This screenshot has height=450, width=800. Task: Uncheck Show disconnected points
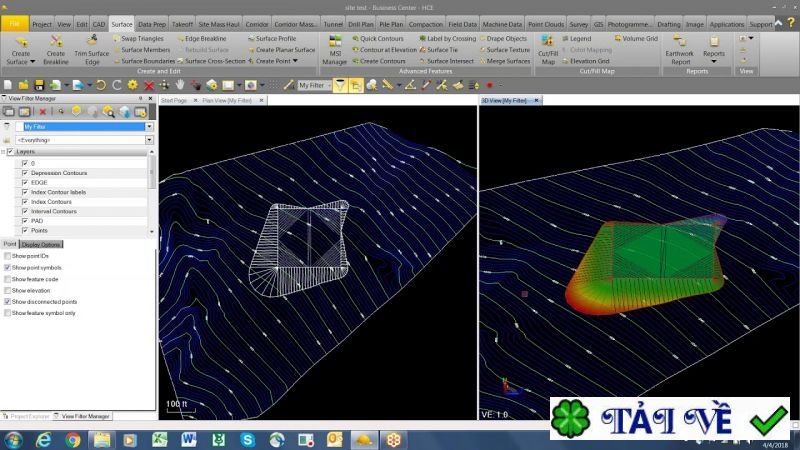[8, 301]
